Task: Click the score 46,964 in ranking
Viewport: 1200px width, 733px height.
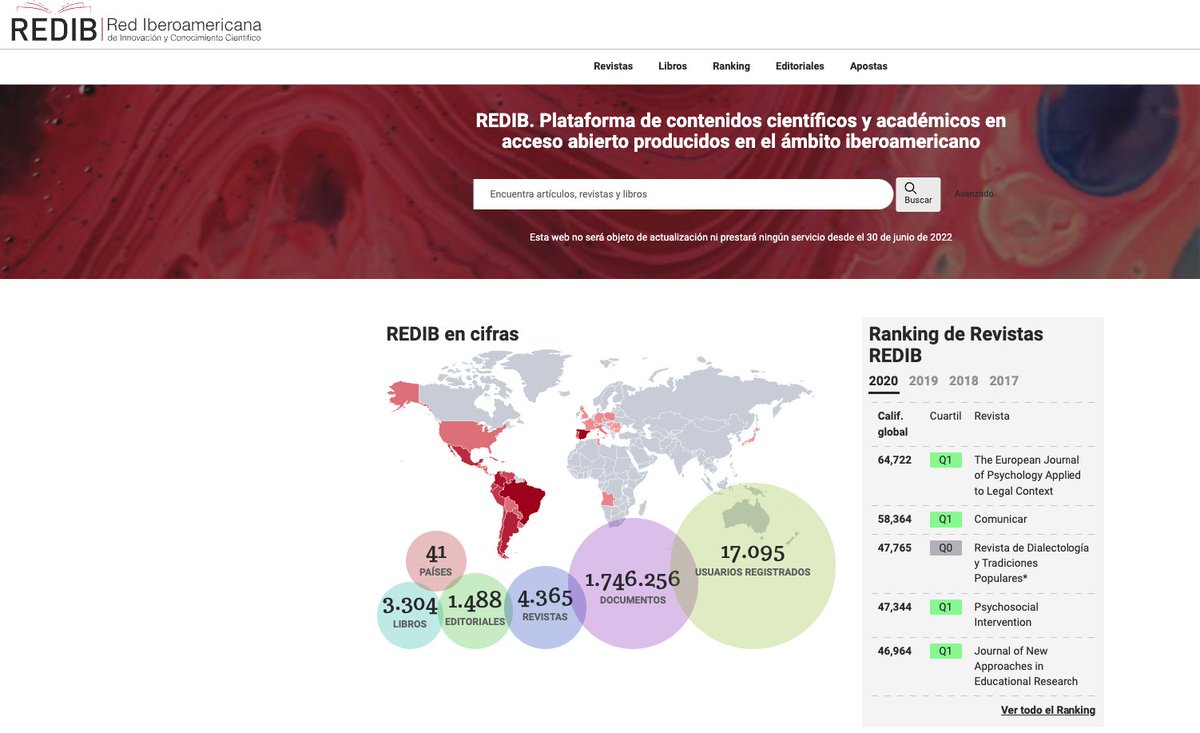Action: pyautogui.click(x=895, y=651)
